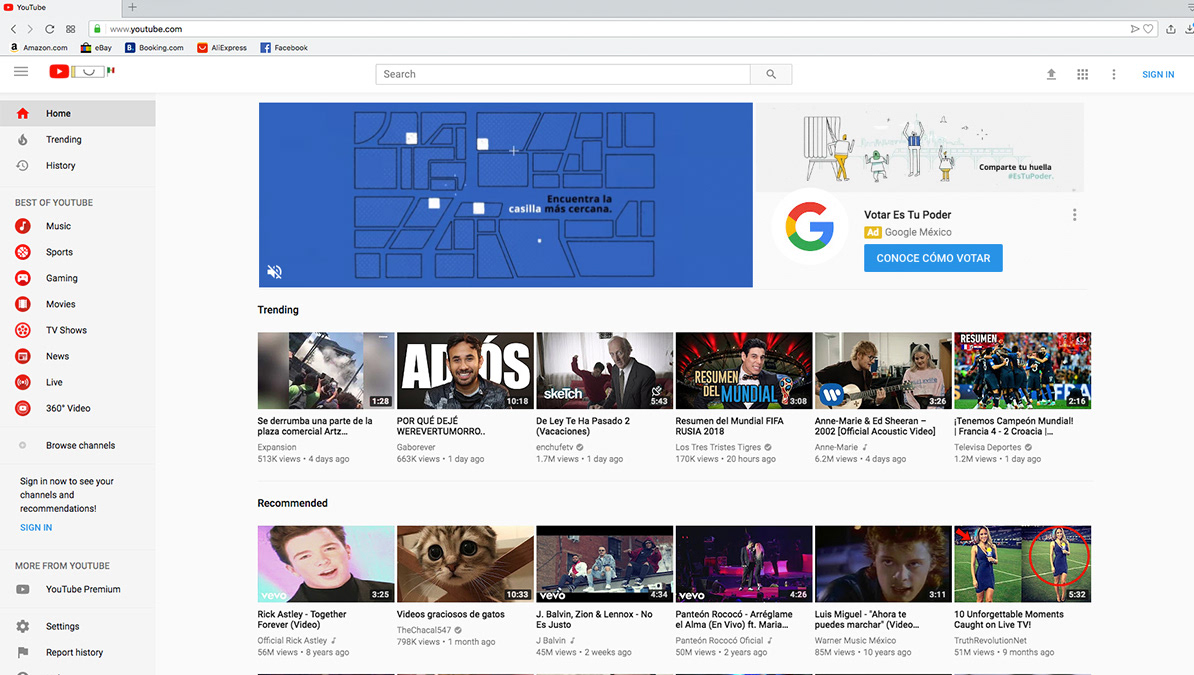
Task: Click the share icon in browser toolbar
Action: (x=1170, y=29)
